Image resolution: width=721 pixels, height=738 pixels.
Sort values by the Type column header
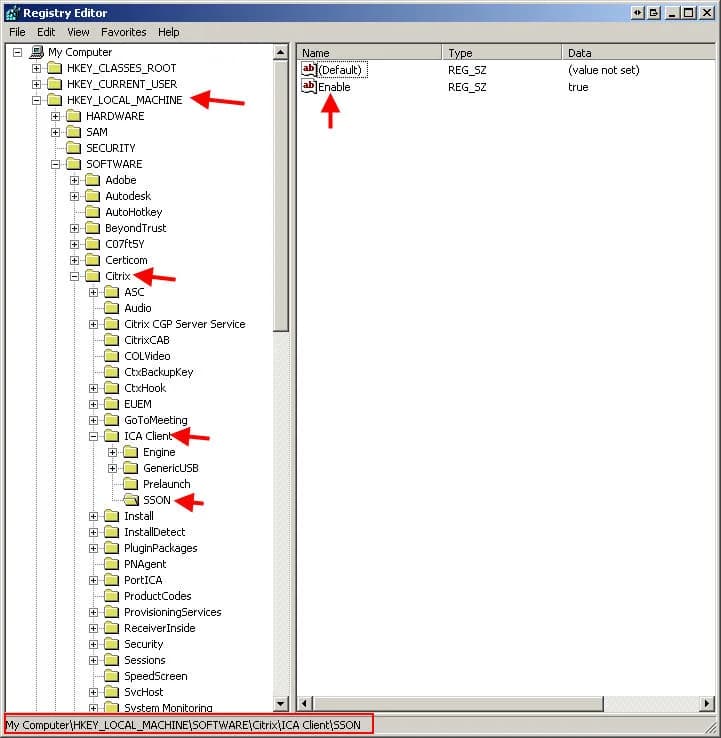pos(502,53)
